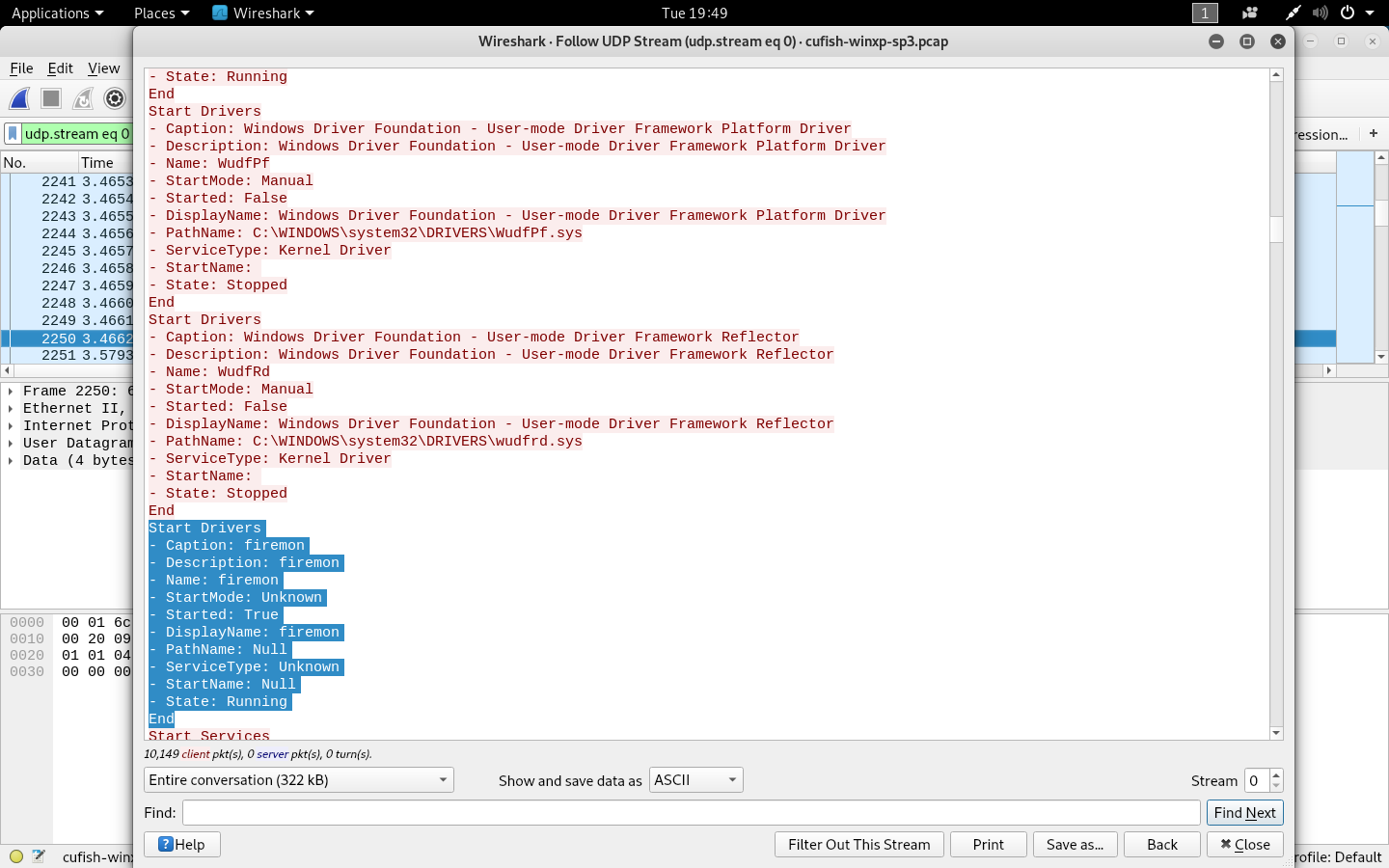Image resolution: width=1389 pixels, height=868 pixels.
Task: Expand the Frame 2250 tree item
Action: pyautogui.click(x=11, y=392)
